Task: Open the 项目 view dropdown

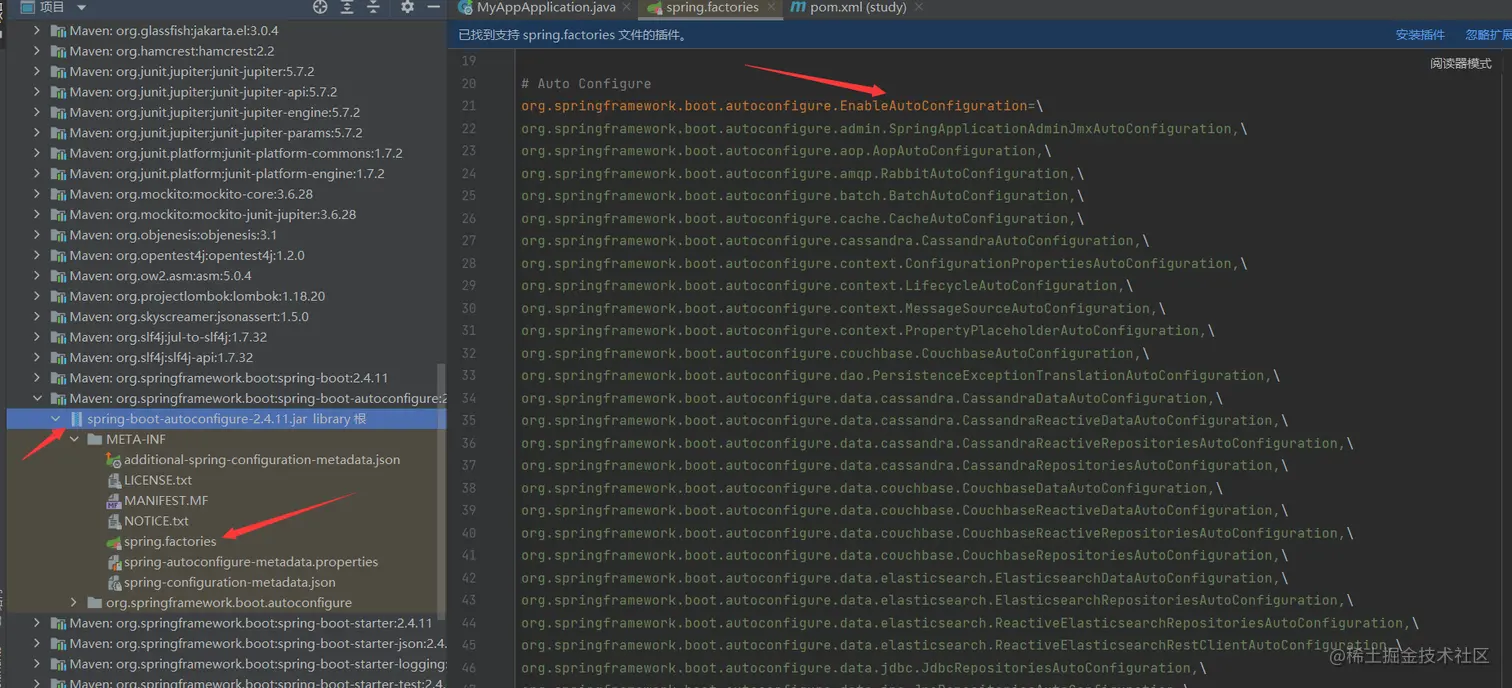Action: coord(81,7)
